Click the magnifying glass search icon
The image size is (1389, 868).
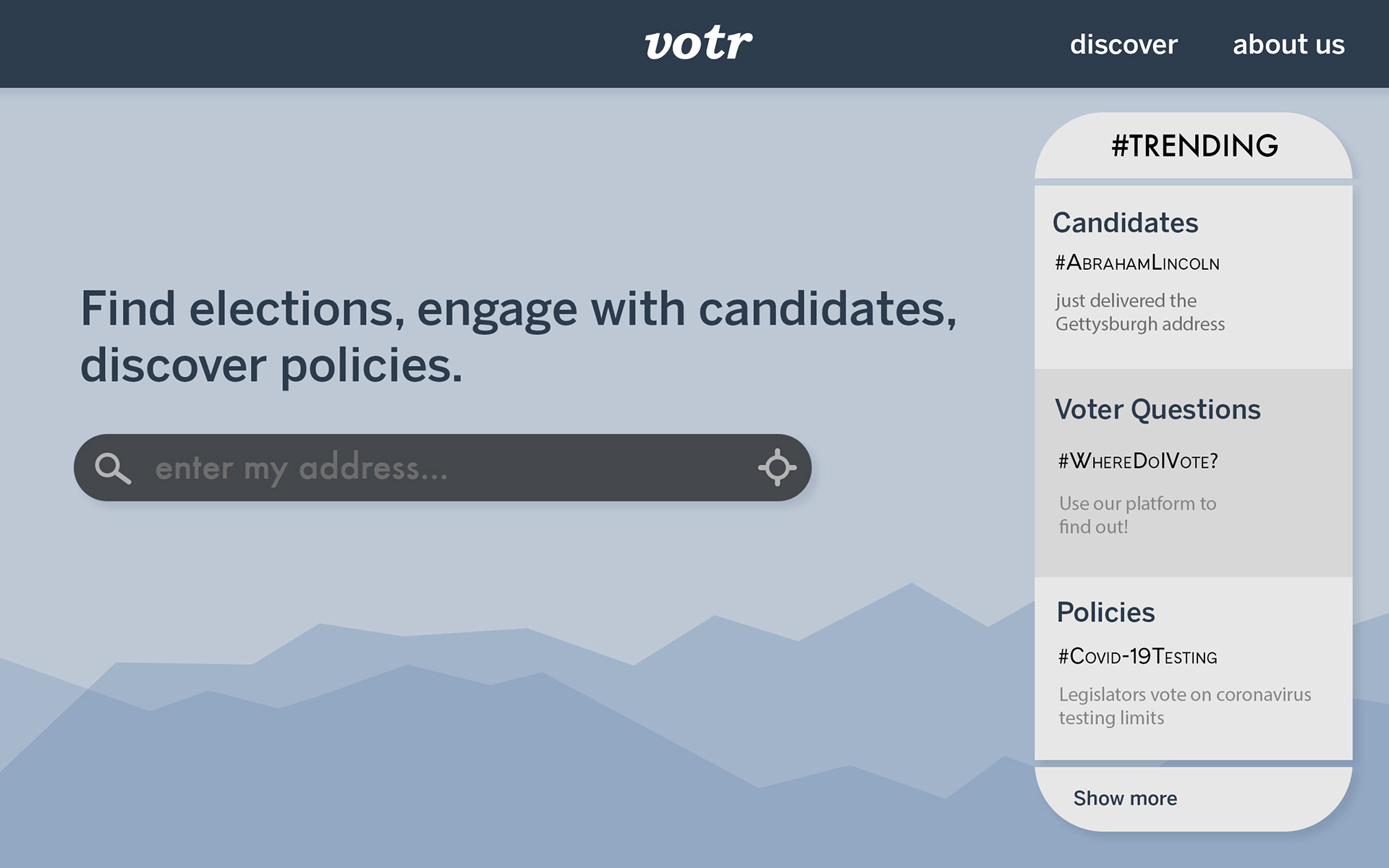click(x=113, y=468)
